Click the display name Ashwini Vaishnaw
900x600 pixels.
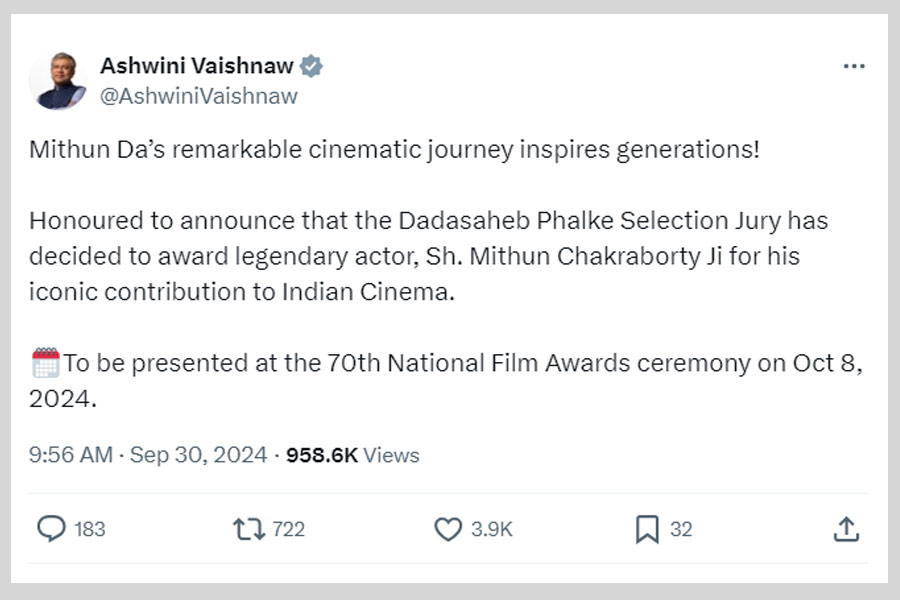click(x=196, y=67)
